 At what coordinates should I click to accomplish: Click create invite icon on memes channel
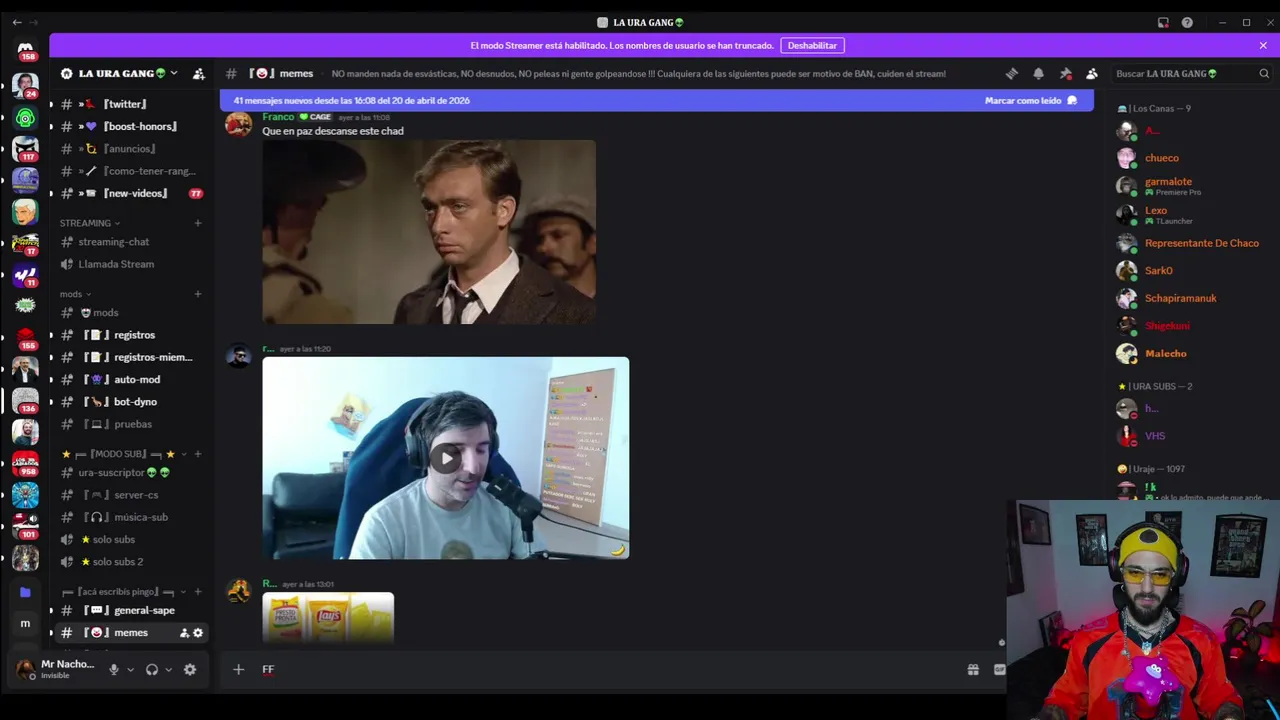click(x=184, y=633)
